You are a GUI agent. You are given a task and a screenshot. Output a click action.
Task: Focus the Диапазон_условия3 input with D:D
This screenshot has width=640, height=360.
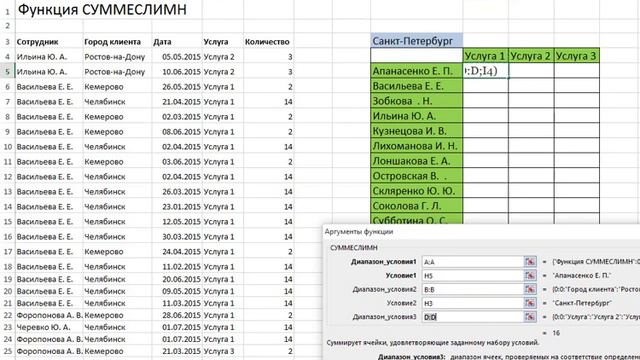tap(473, 317)
